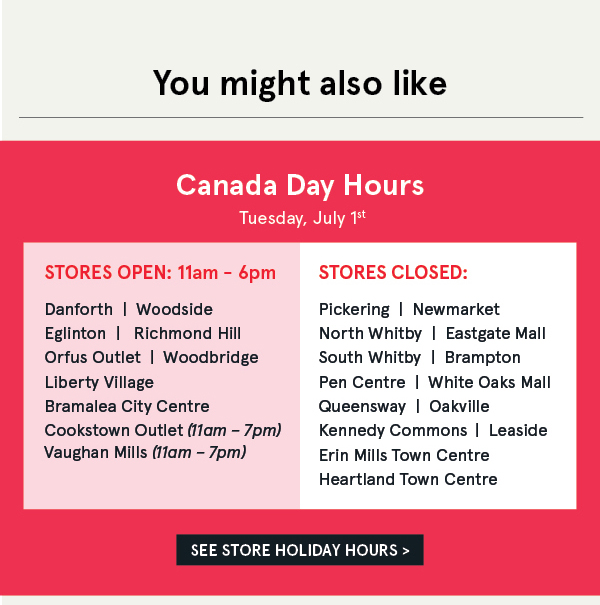The height and width of the screenshot is (605, 600).
Task: Select the Kennedy Commons store name
Action: pos(393,430)
